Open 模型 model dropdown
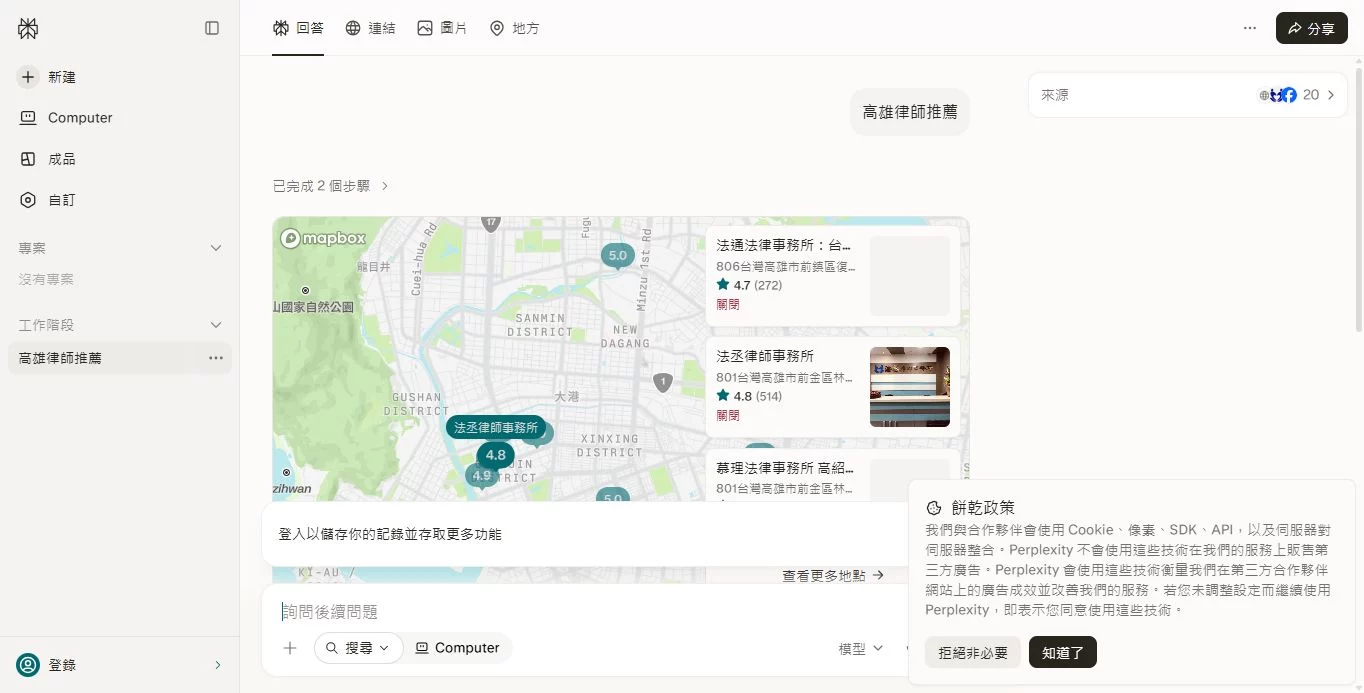The image size is (1364, 693). [x=861, y=648]
